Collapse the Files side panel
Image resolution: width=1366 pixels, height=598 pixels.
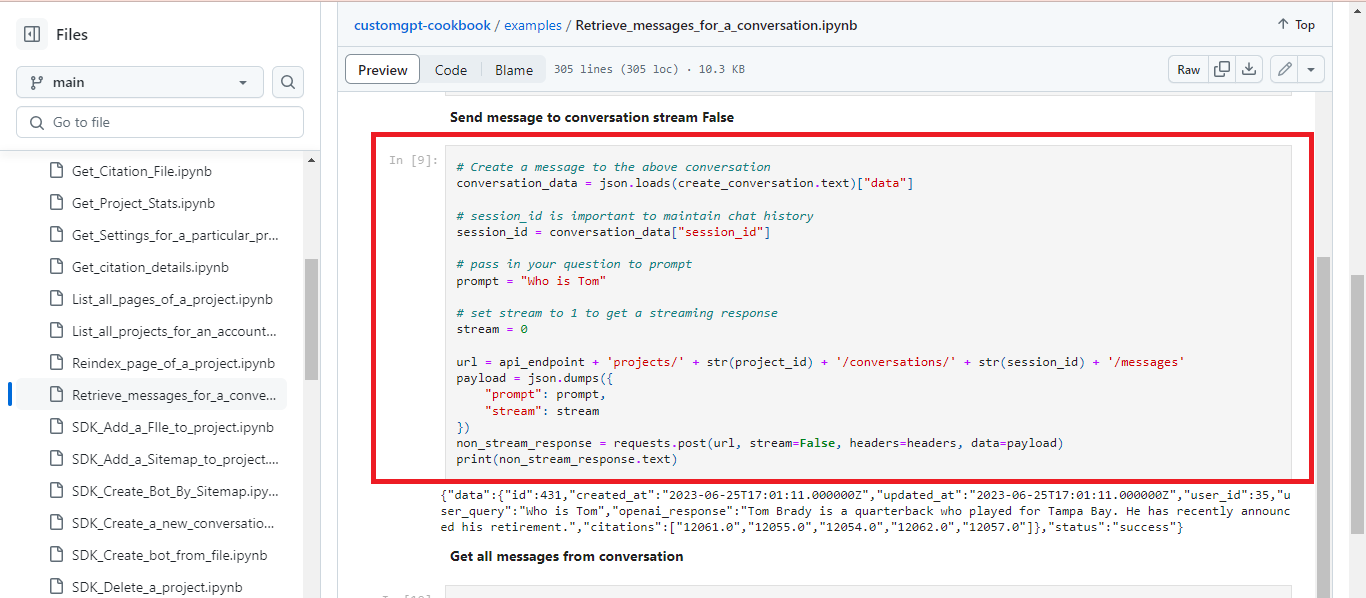34,33
